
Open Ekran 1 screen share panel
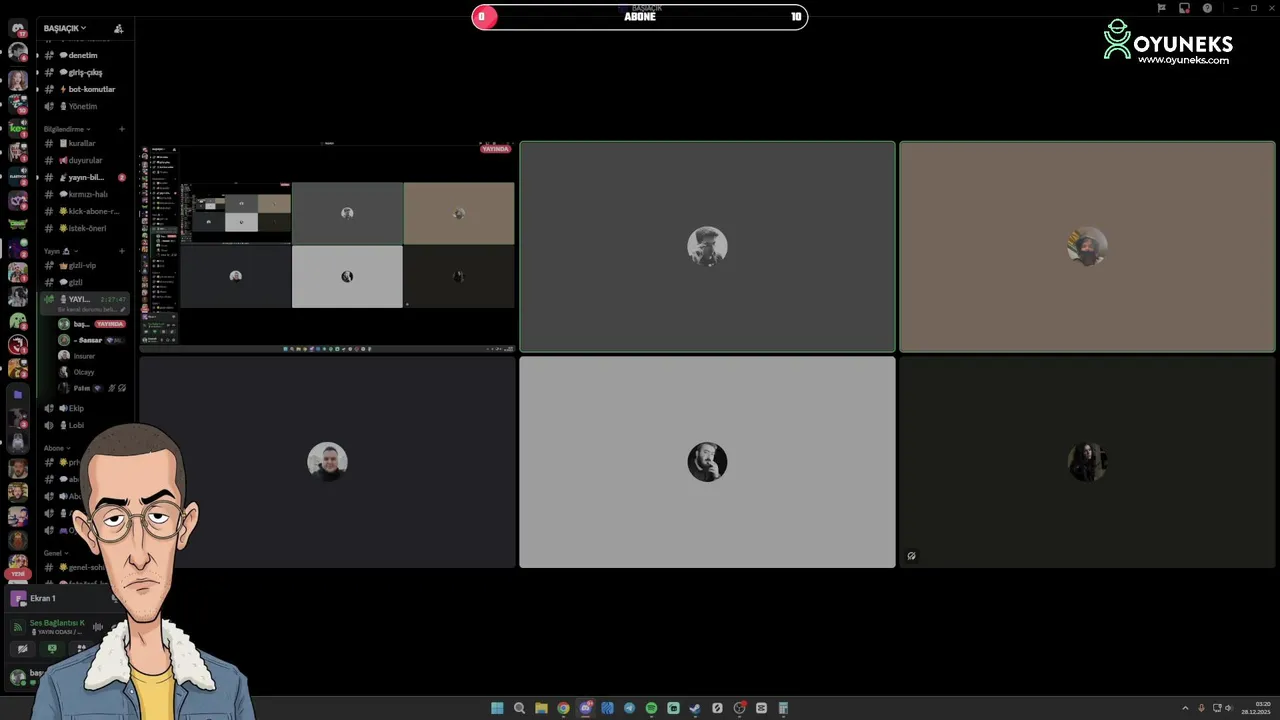(42, 598)
